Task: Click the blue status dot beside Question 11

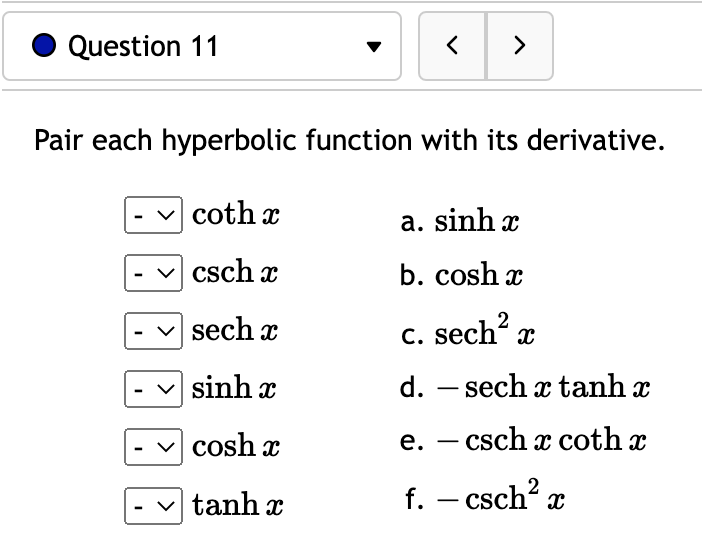Action: [x=44, y=46]
